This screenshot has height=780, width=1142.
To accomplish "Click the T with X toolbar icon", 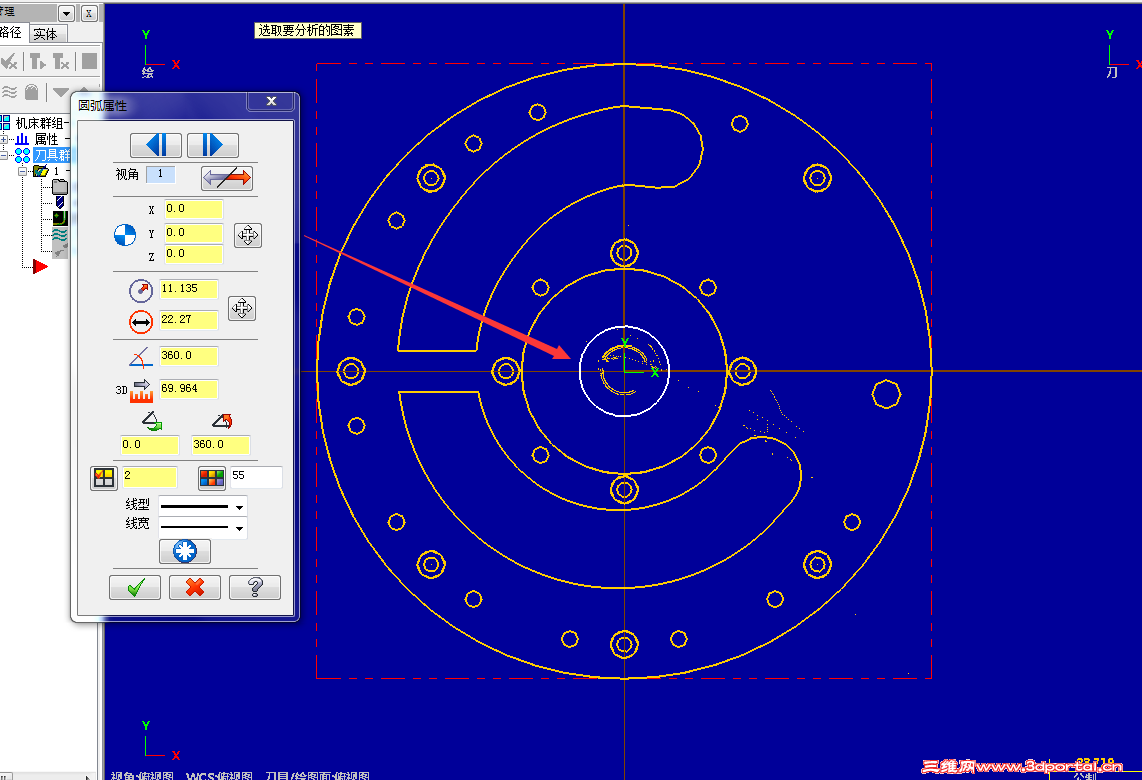I will pos(61,62).
